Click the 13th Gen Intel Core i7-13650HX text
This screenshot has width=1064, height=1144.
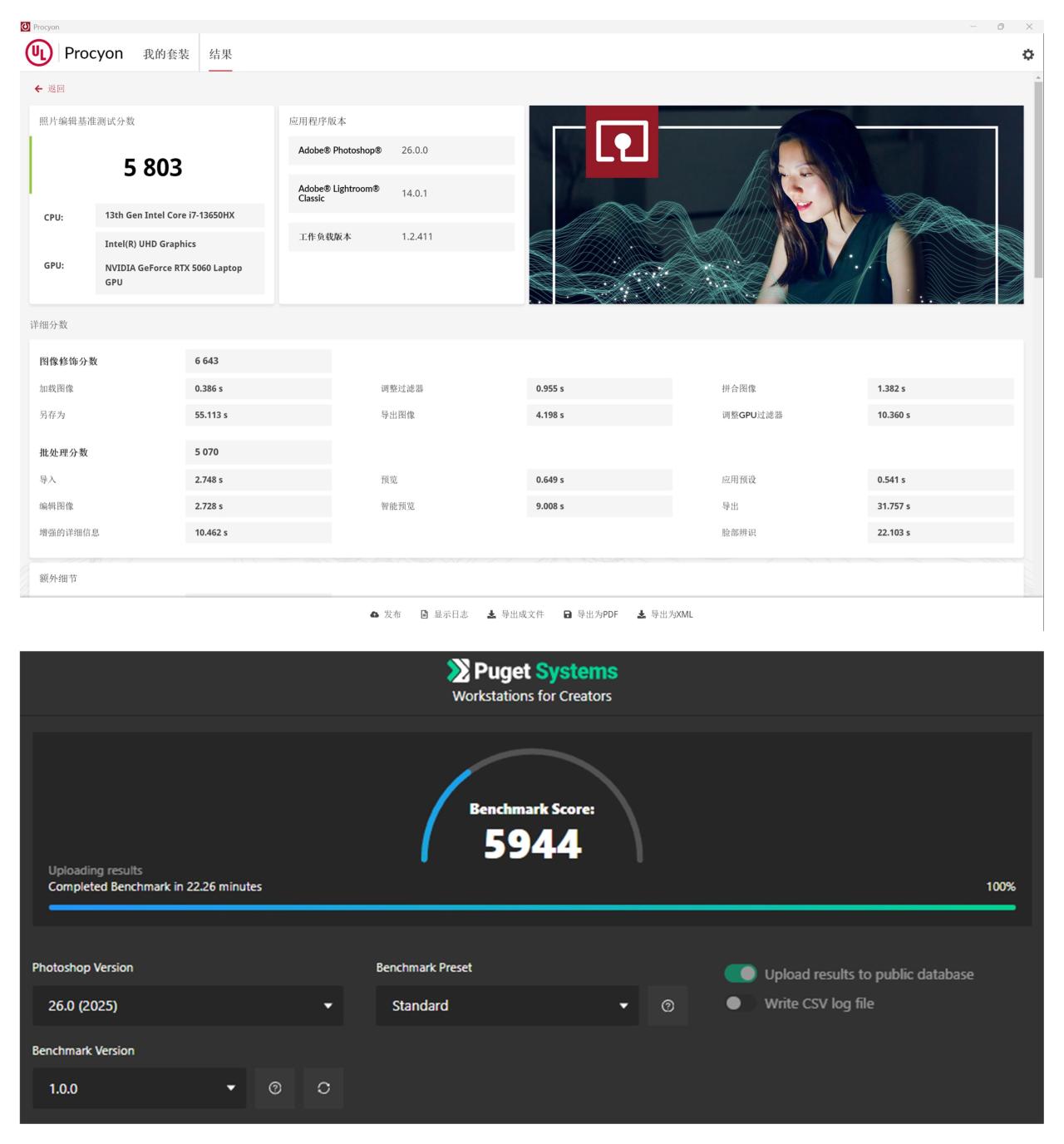[170, 215]
